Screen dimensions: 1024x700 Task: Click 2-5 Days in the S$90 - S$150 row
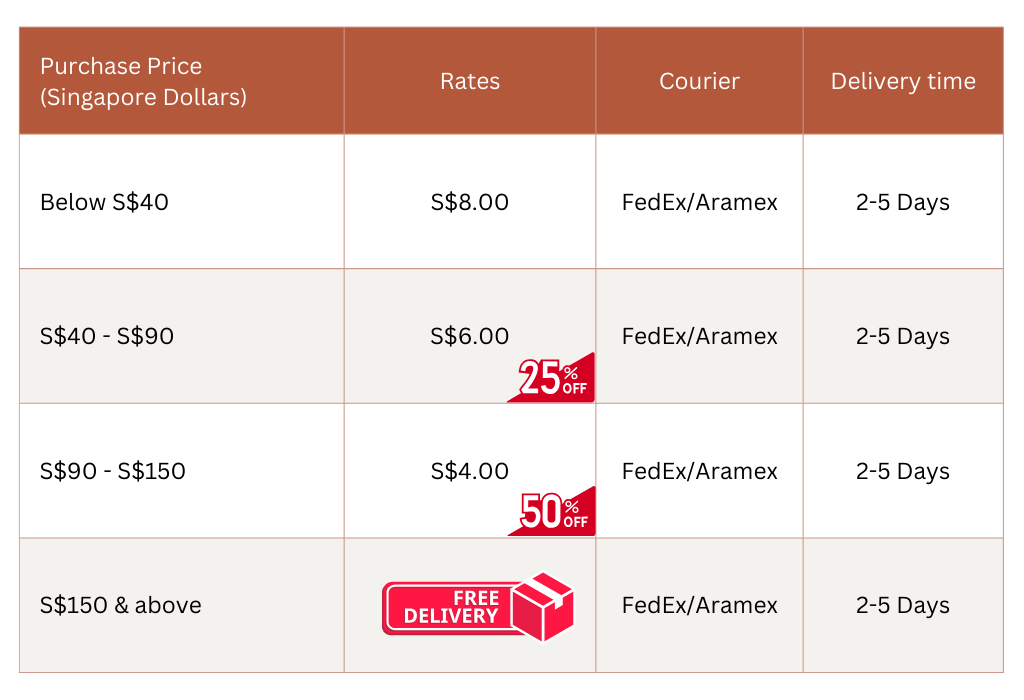pos(903,471)
